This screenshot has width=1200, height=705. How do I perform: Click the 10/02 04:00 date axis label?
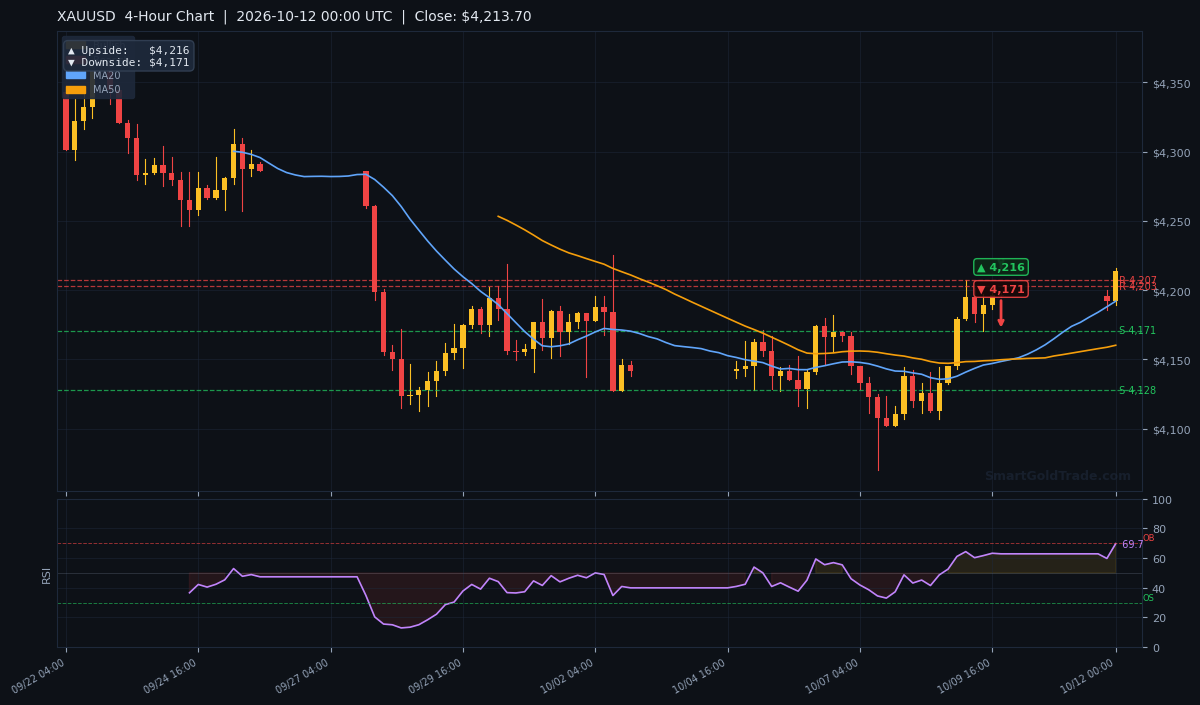(x=567, y=677)
